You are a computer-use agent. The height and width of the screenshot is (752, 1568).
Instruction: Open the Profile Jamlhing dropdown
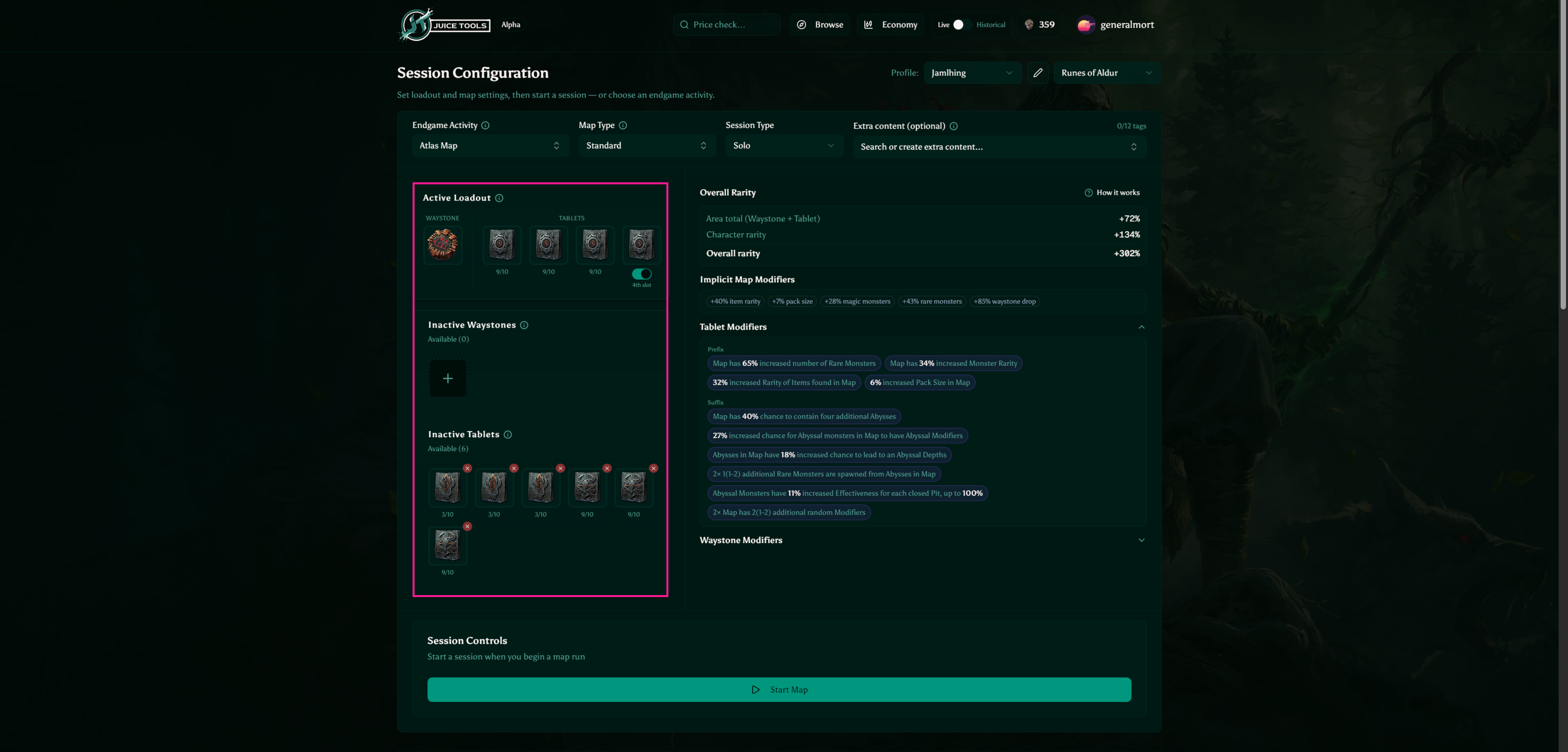pos(972,73)
